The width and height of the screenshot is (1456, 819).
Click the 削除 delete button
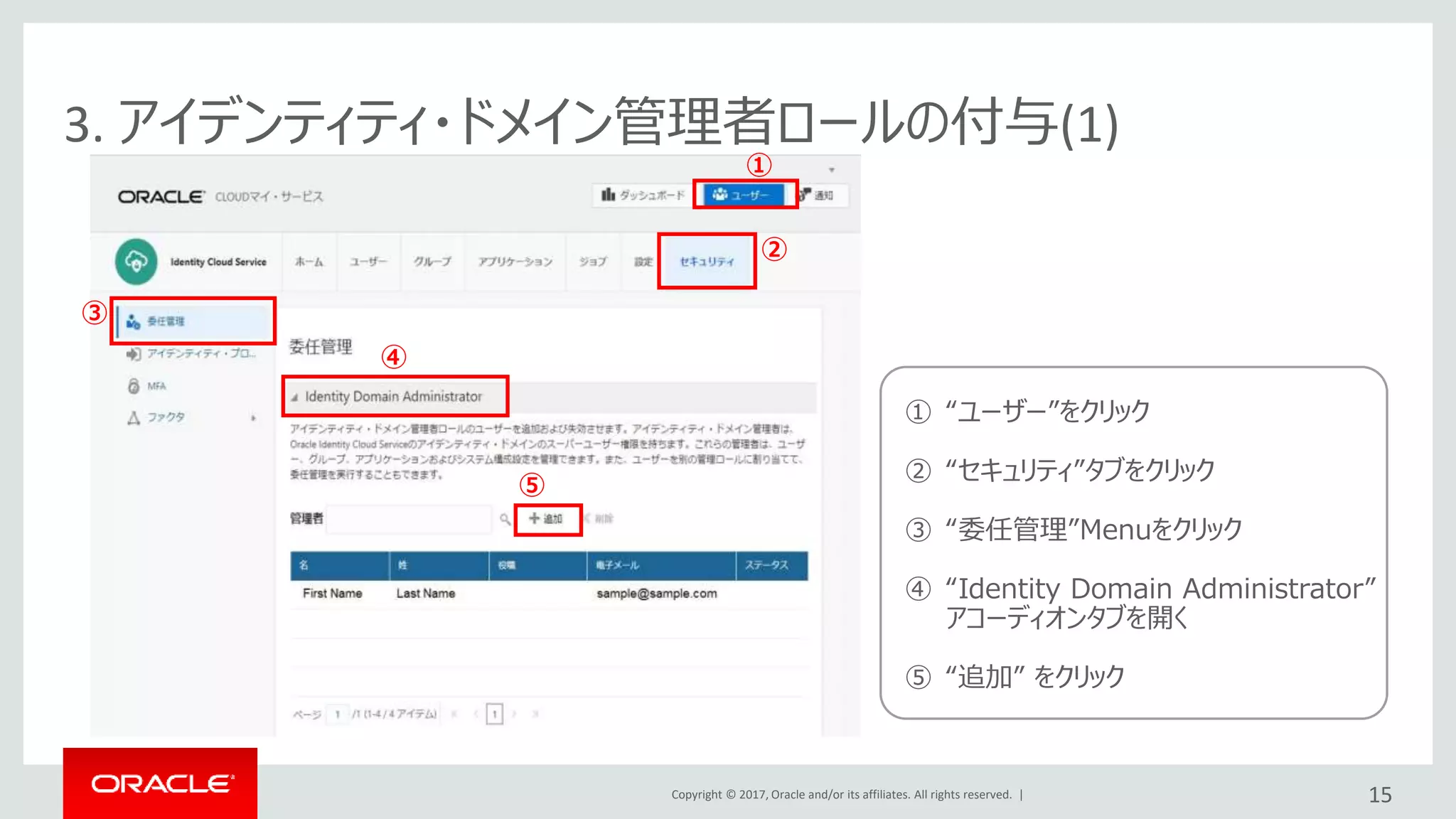[599, 519]
